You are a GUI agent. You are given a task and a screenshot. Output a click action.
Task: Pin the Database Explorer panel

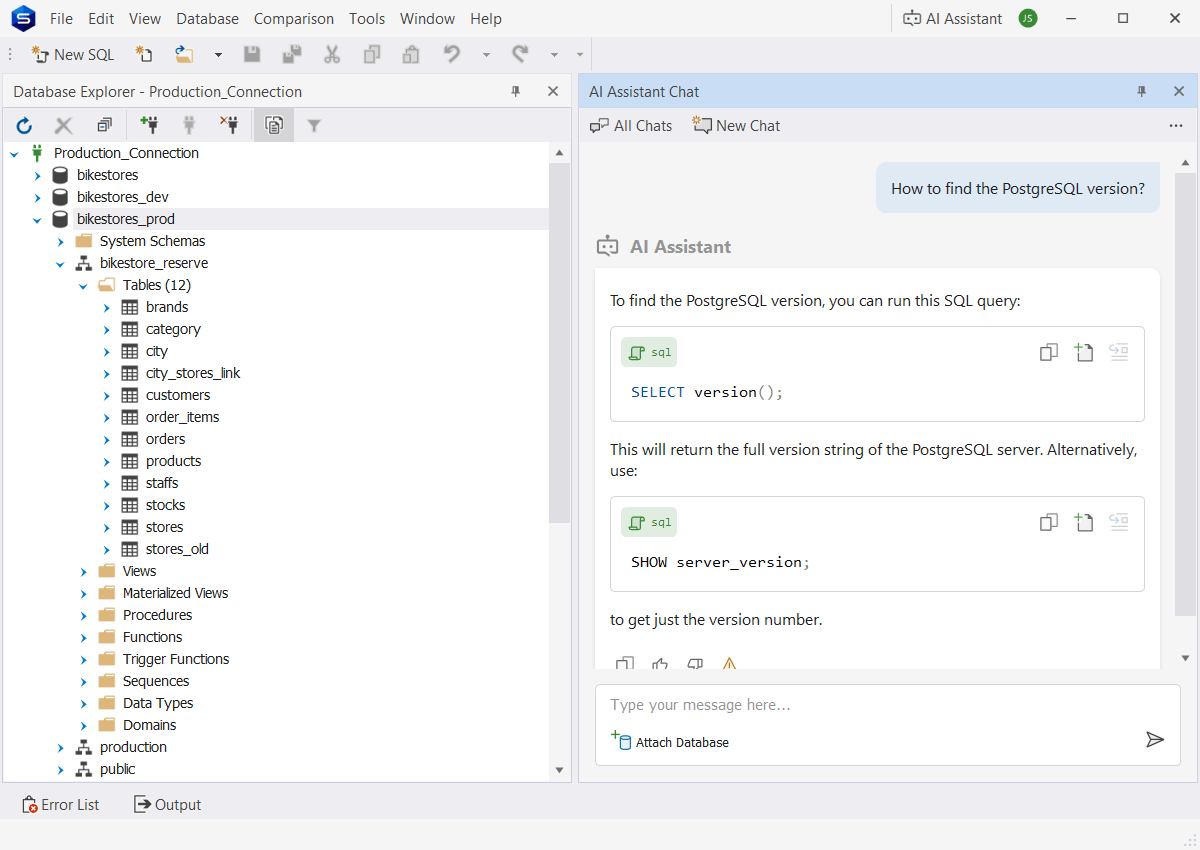click(x=516, y=91)
